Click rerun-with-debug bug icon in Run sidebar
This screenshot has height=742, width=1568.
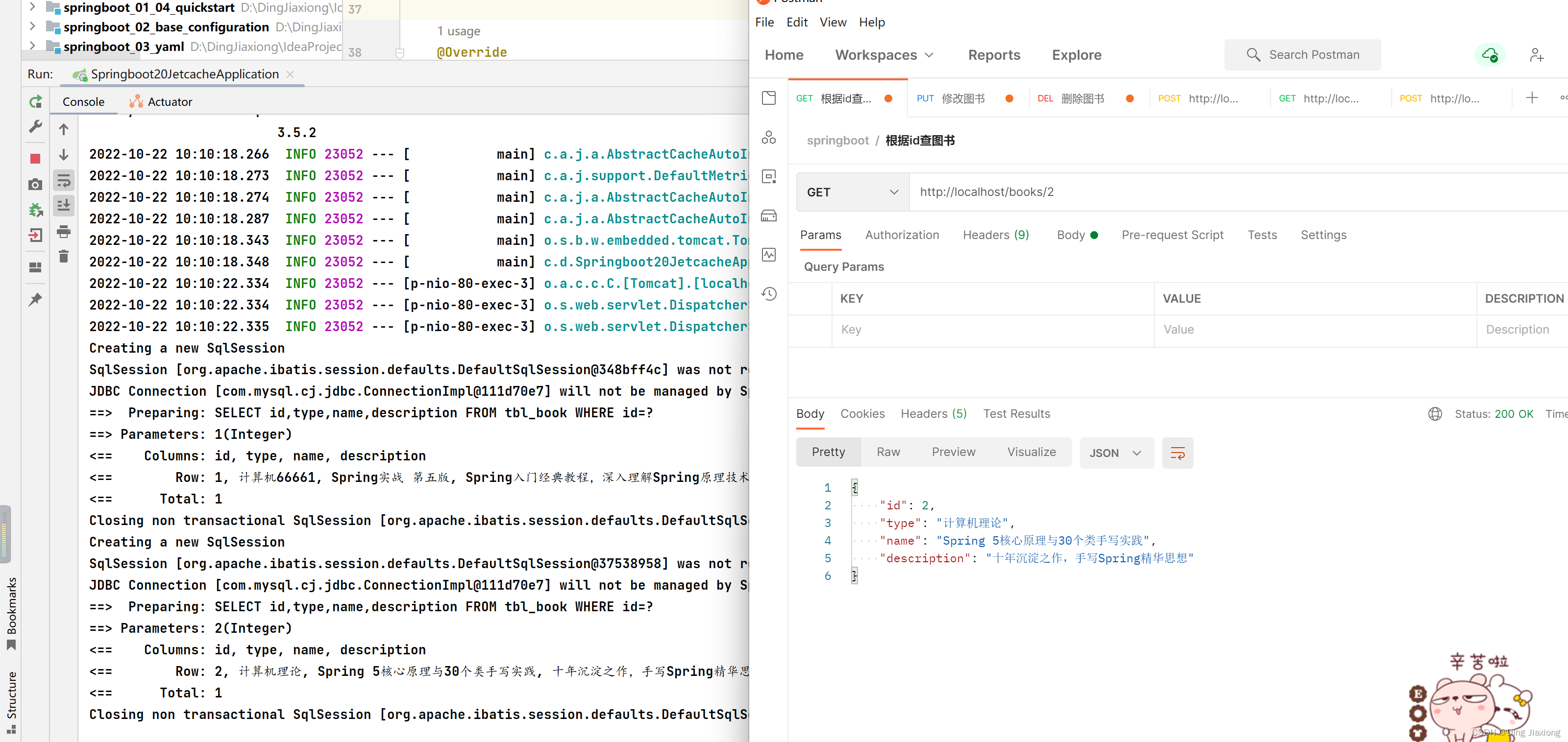[35, 210]
